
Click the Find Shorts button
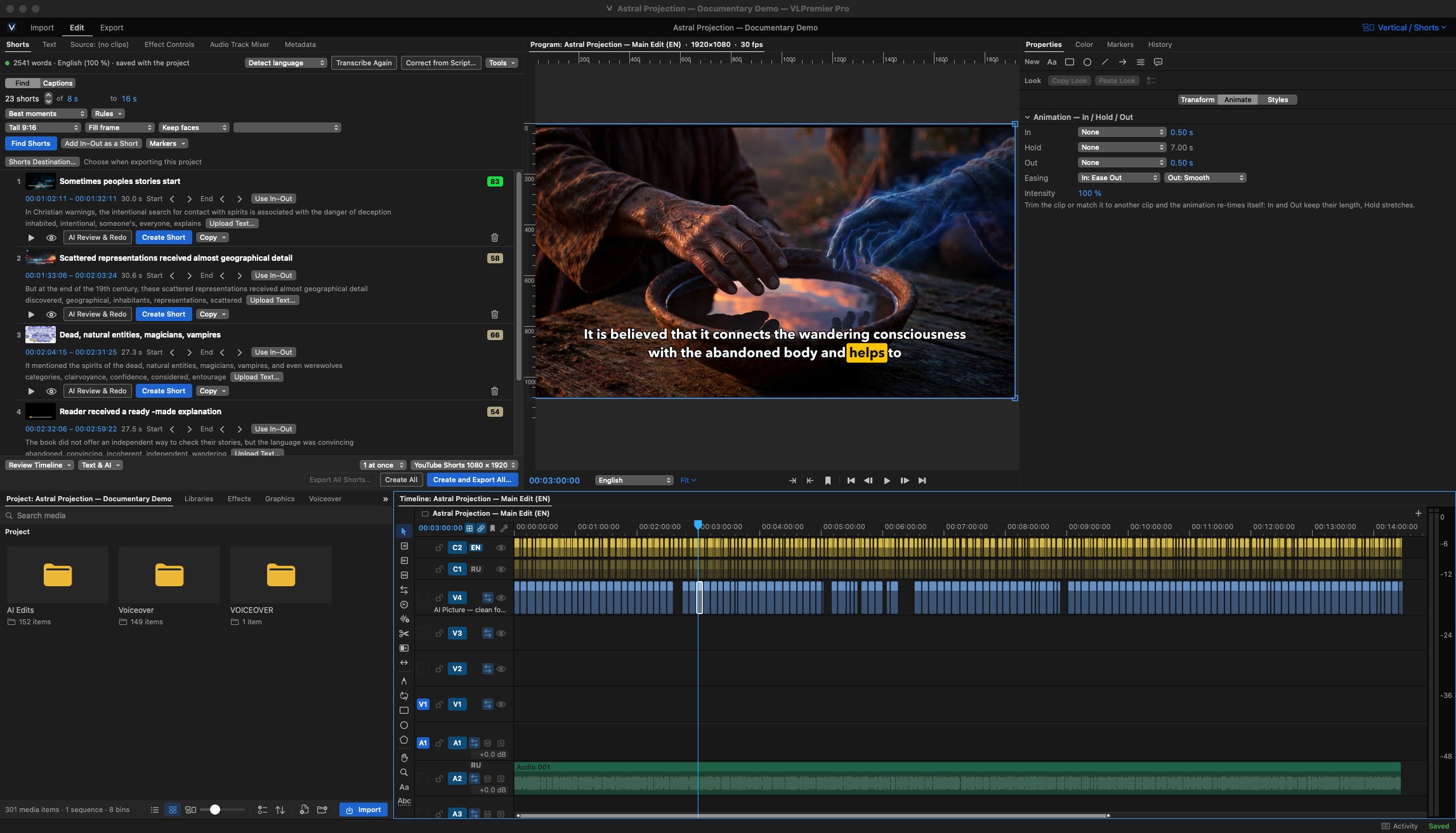(30, 143)
